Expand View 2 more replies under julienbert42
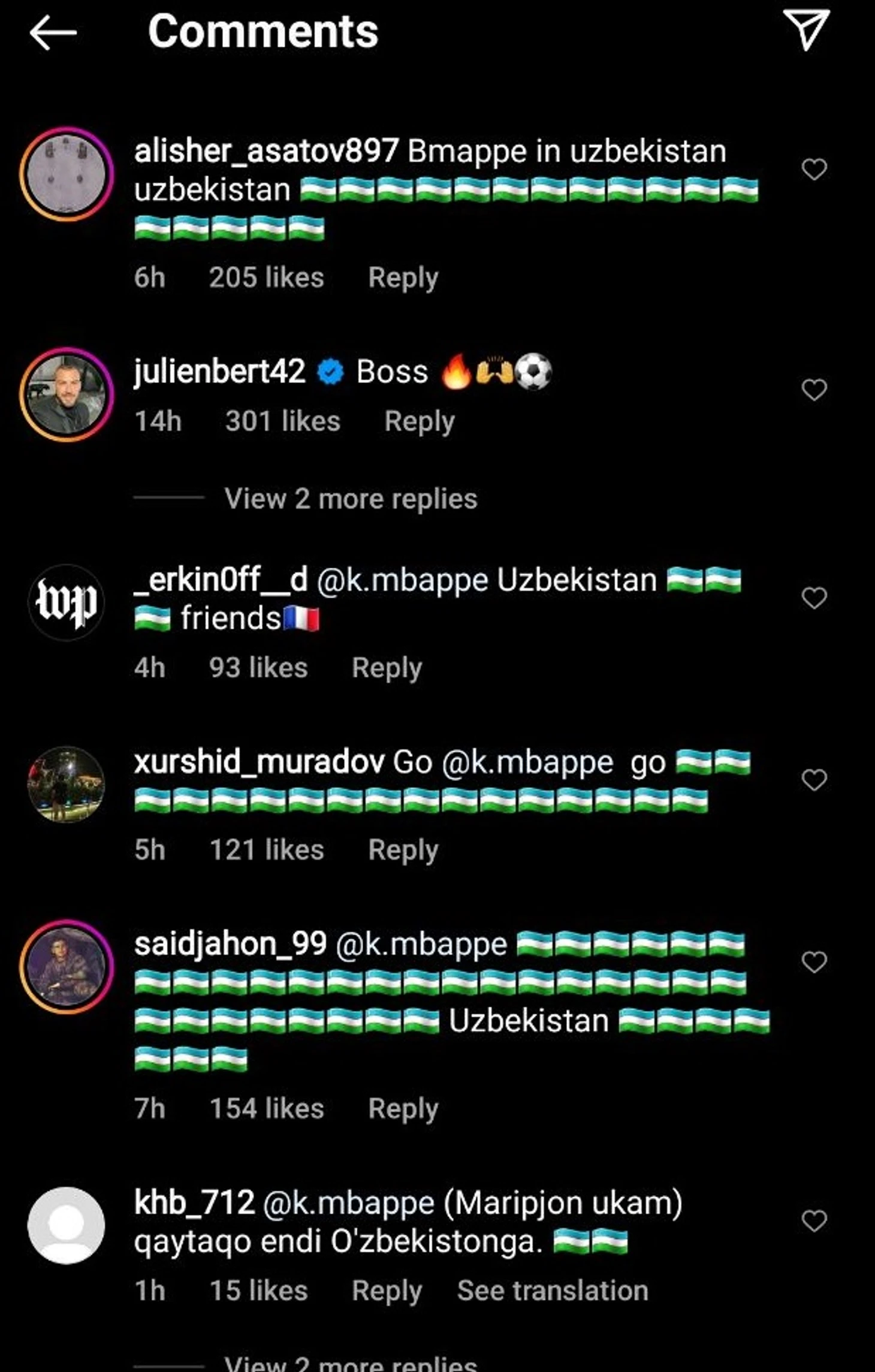 pos(351,499)
